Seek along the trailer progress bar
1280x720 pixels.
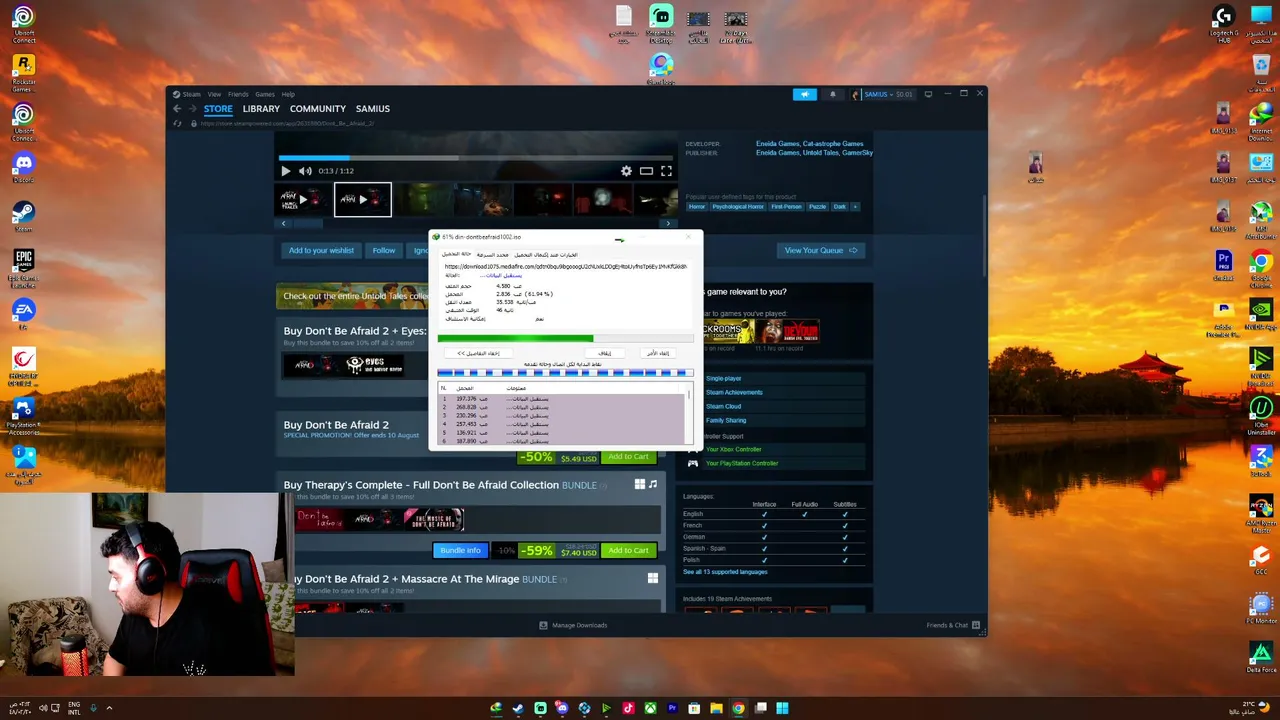478,158
